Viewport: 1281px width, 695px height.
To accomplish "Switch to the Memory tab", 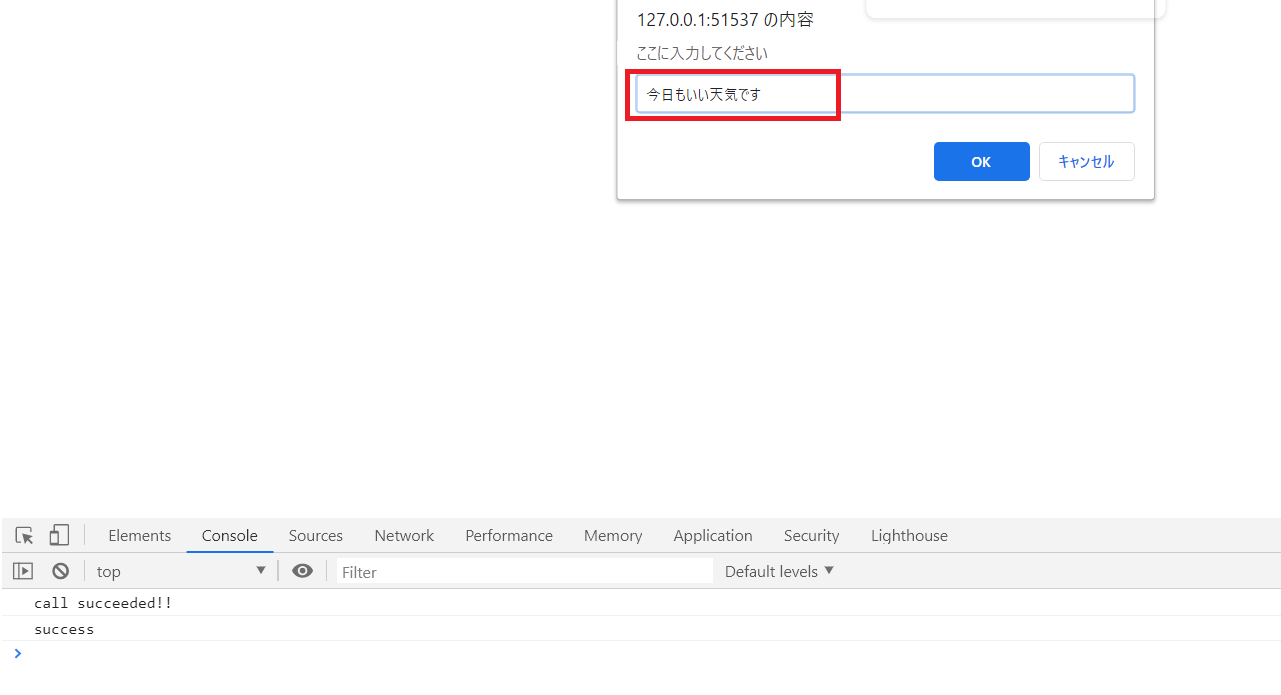I will tap(613, 535).
